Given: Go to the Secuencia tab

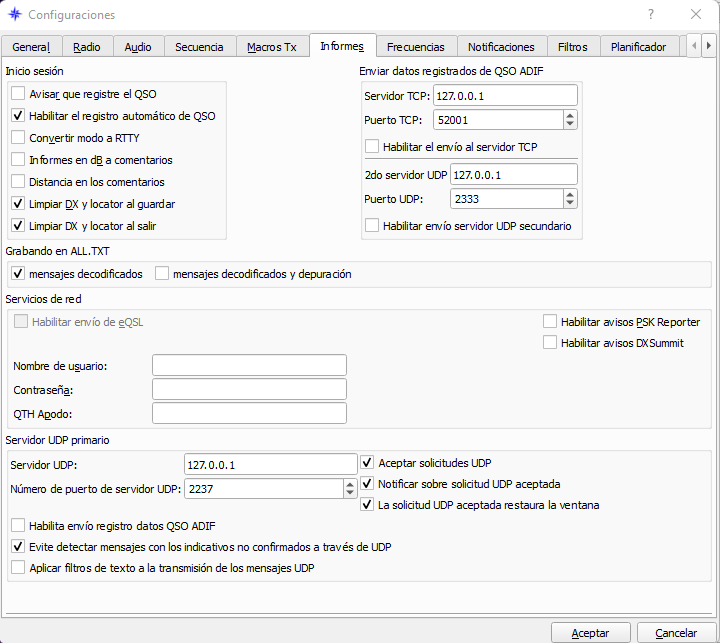Looking at the screenshot, I should [x=199, y=47].
